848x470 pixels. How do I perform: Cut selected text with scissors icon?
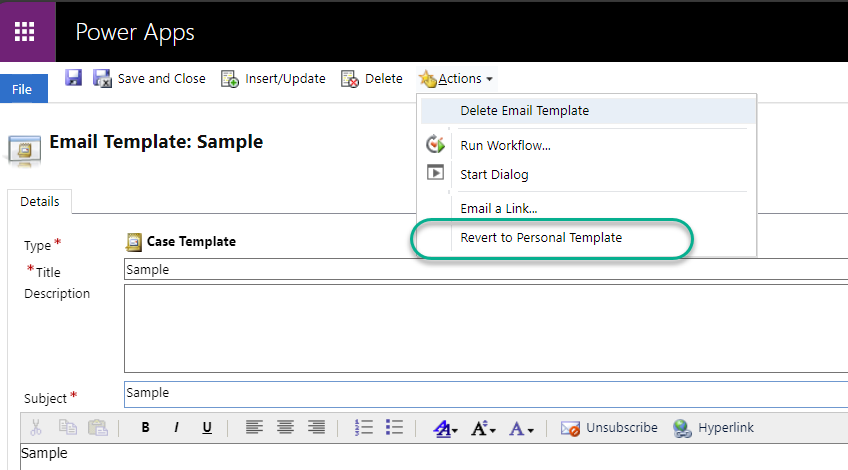click(x=36, y=427)
